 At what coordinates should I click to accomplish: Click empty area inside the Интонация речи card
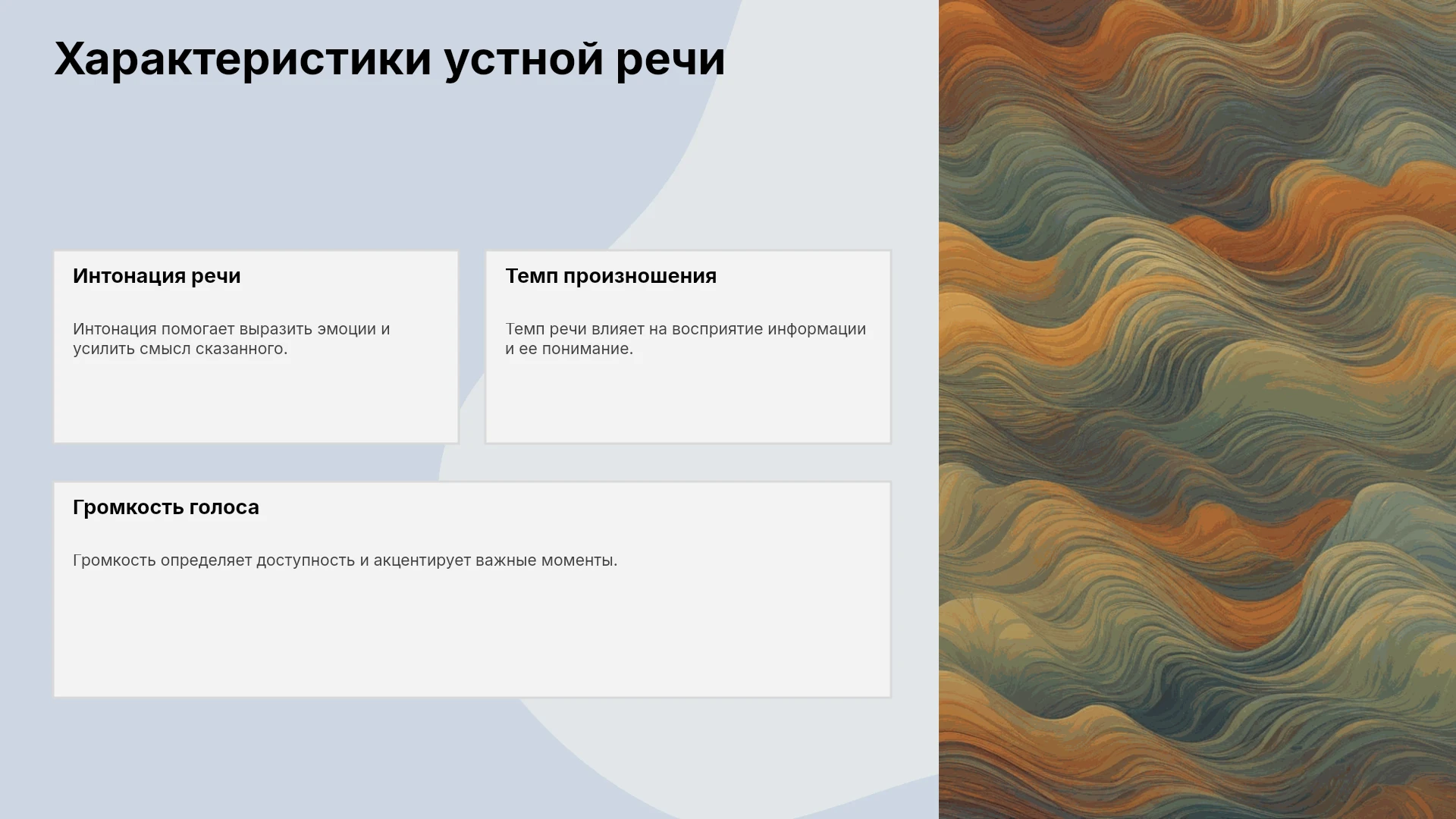[x=256, y=402]
